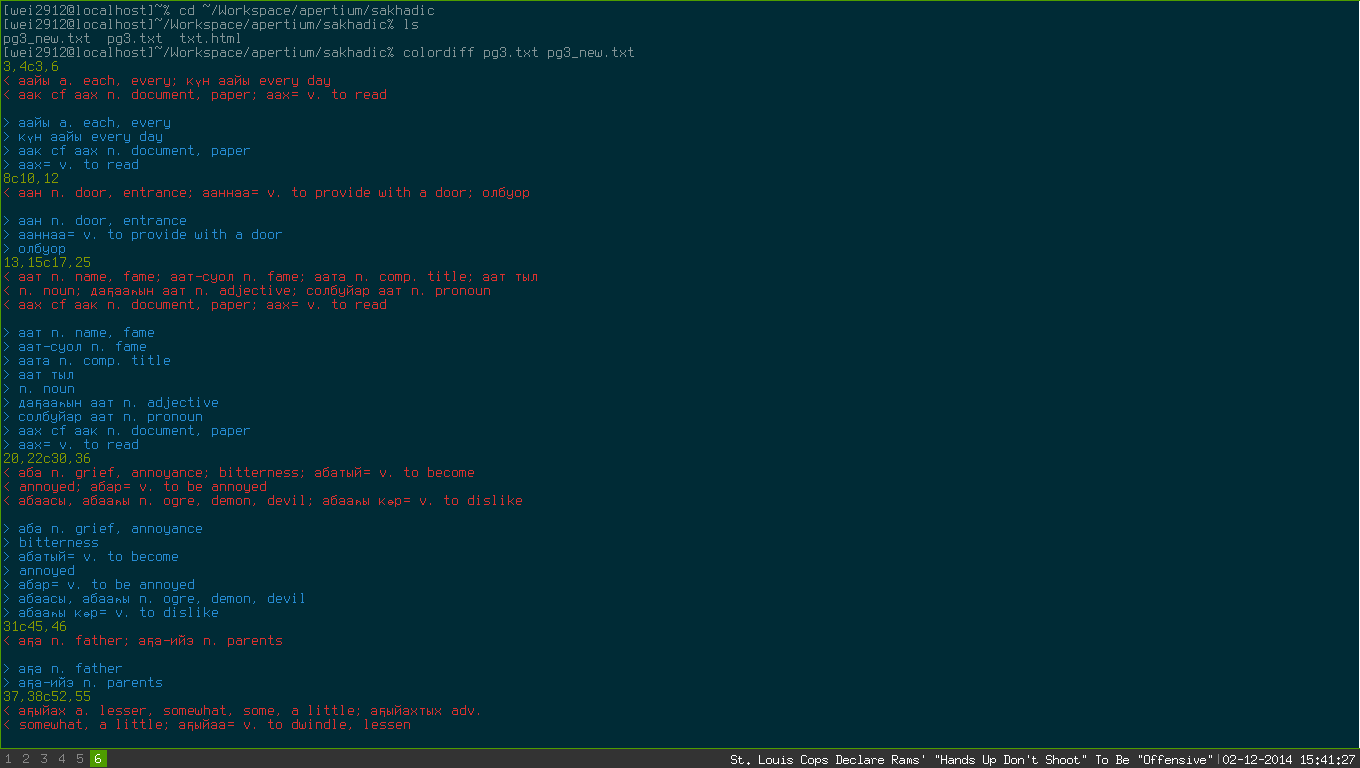Image resolution: width=1360 pixels, height=768 pixels.
Task: Click red line 'grief, annoyance; bitterness'
Action: click(239, 473)
